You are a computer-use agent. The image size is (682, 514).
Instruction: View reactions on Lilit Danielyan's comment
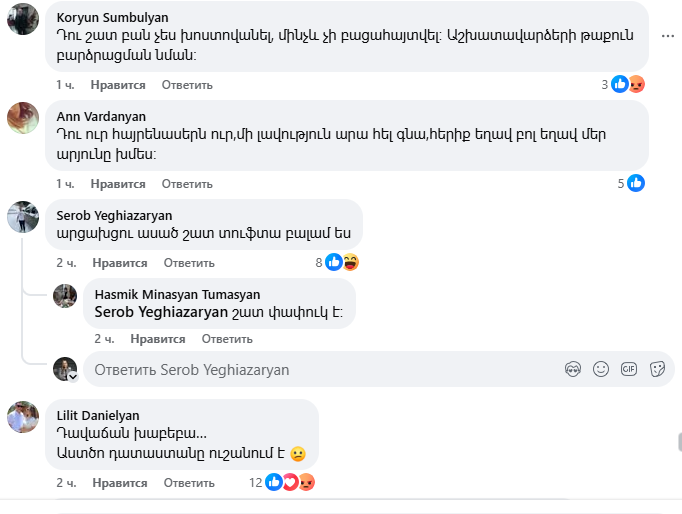pyautogui.click(x=289, y=483)
